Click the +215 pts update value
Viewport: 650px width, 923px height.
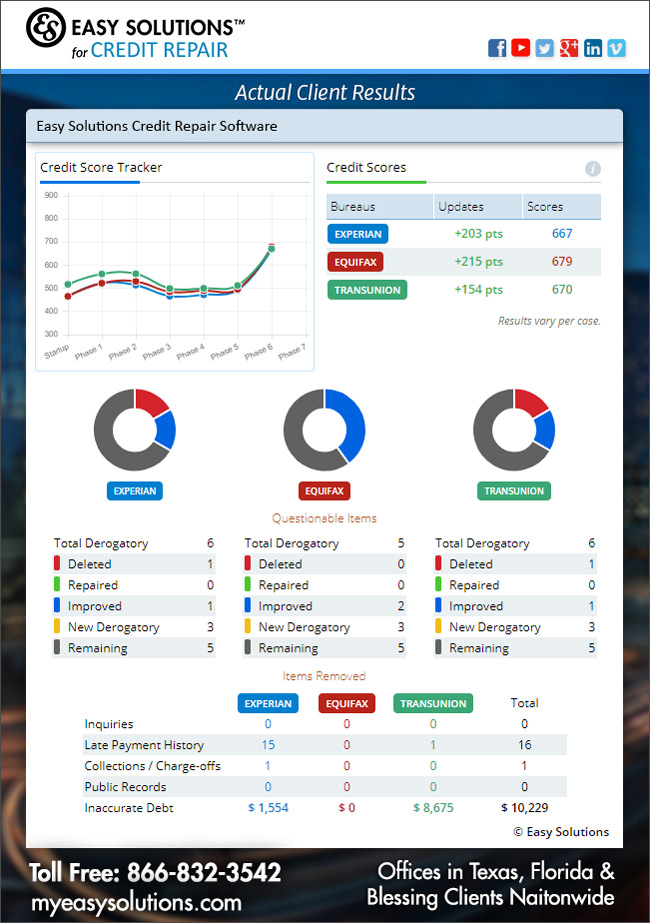click(478, 261)
